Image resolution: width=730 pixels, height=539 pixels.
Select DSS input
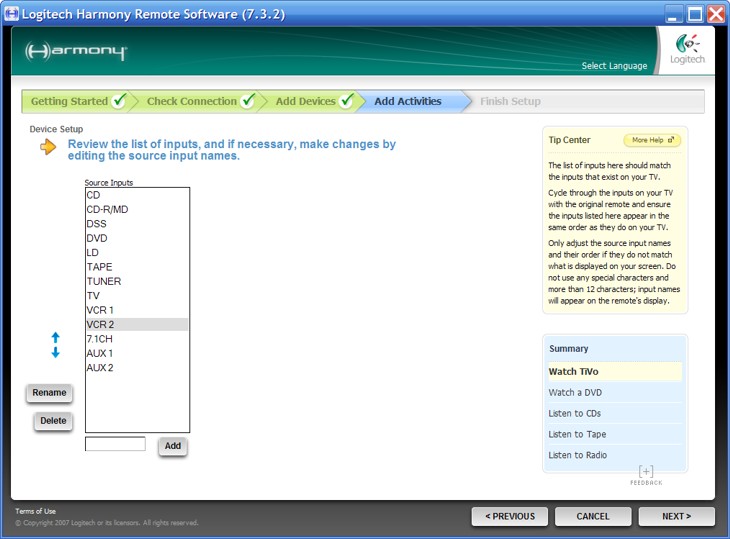(x=137, y=224)
